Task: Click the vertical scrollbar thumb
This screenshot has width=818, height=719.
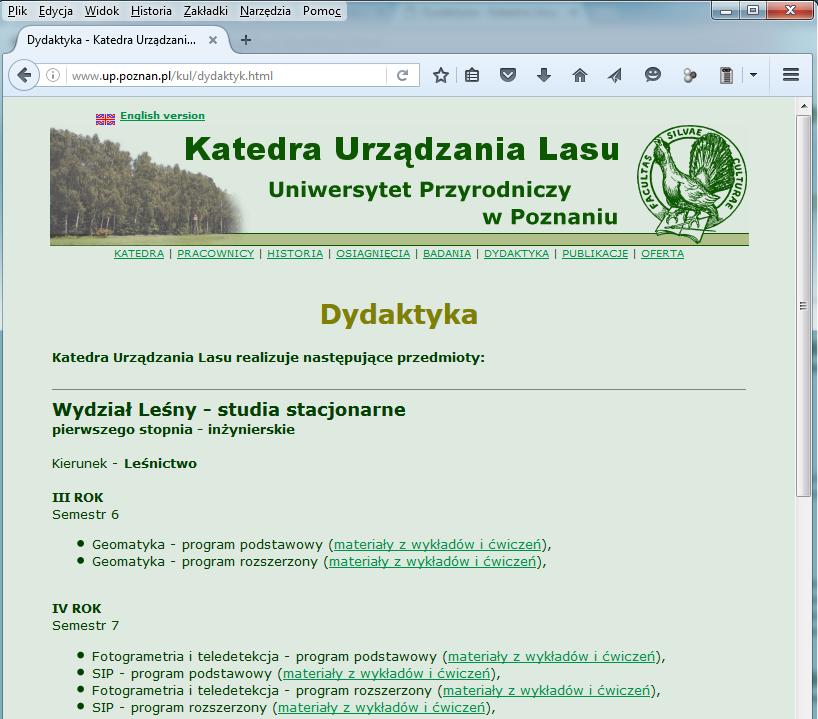Action: (x=803, y=306)
